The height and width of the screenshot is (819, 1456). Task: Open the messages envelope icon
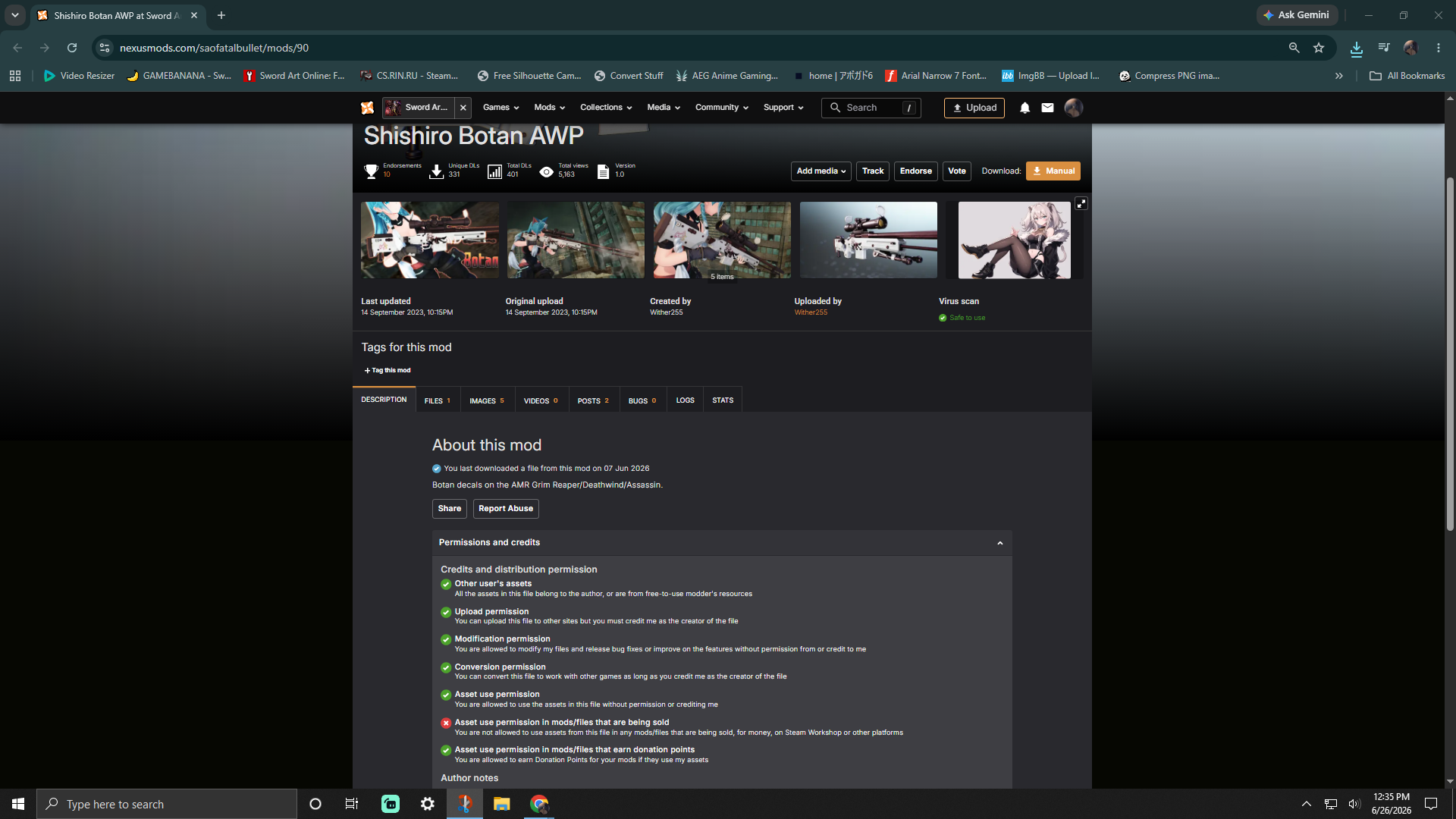[x=1047, y=108]
